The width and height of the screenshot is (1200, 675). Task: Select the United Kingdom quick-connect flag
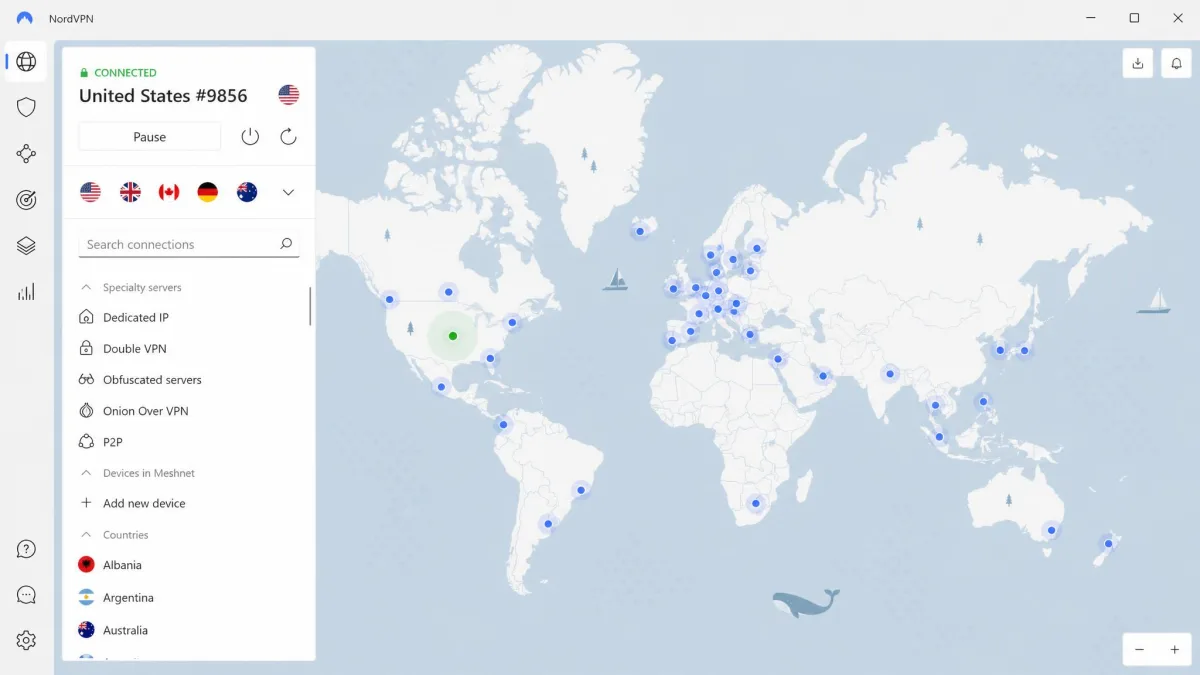click(x=130, y=192)
